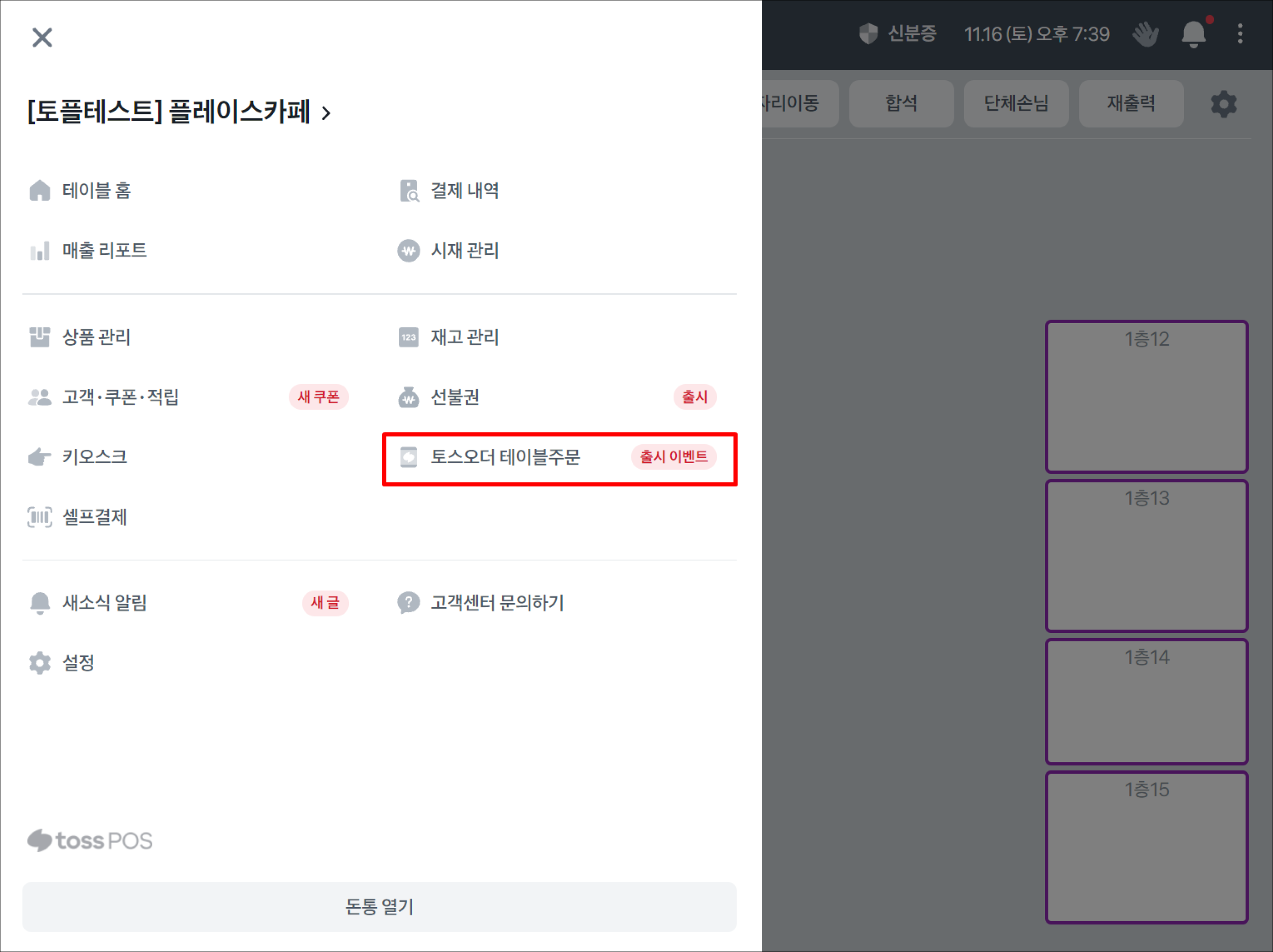Open 상품 관리 menu item
This screenshot has height=952, width=1273.
coord(96,337)
